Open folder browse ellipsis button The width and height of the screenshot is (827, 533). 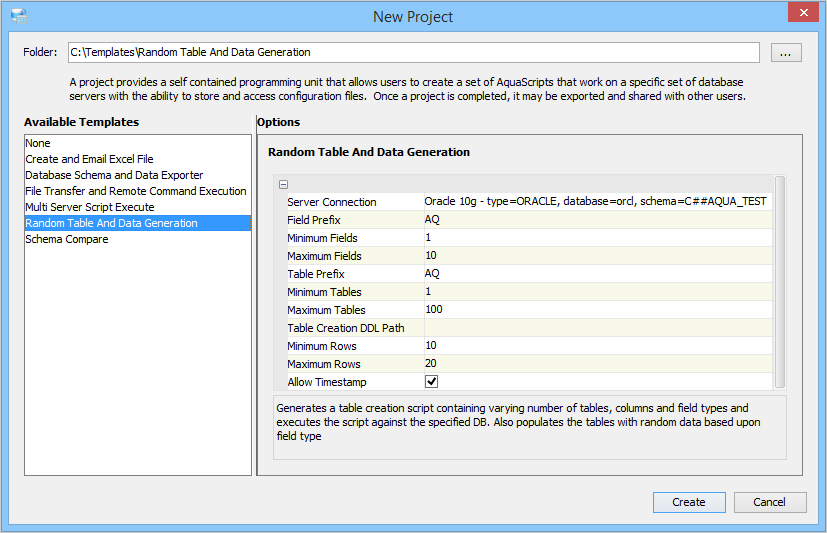click(786, 53)
